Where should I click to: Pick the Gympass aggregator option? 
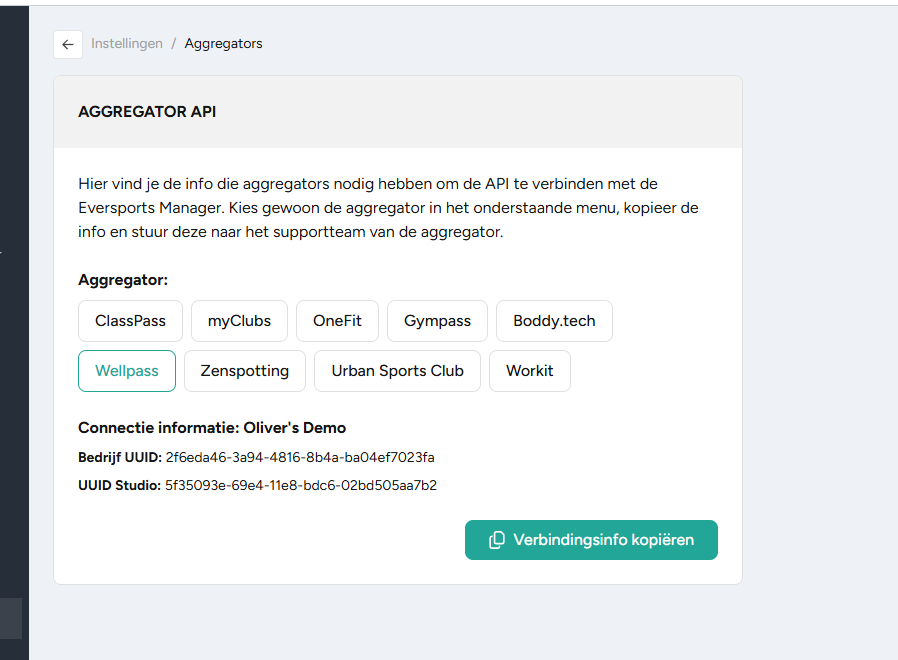point(438,321)
